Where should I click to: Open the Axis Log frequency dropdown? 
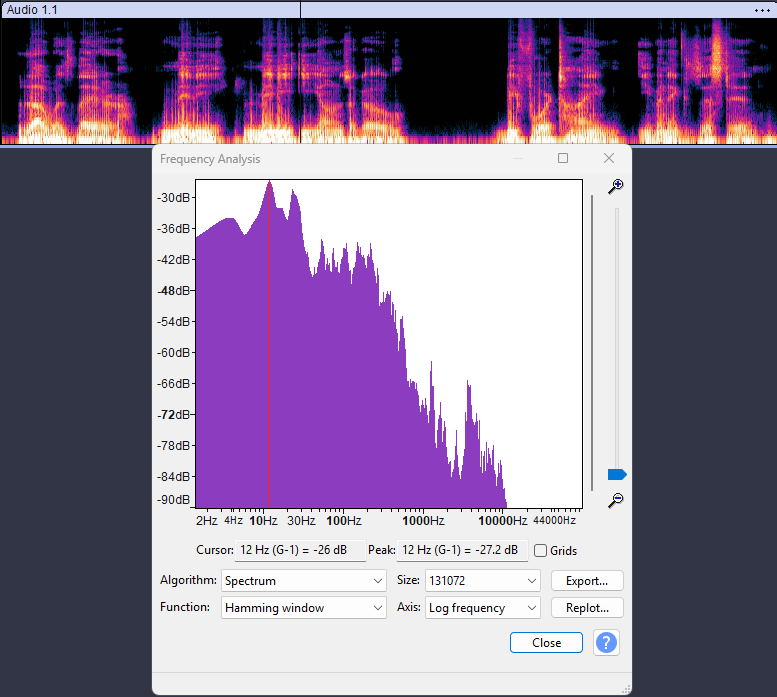[x=483, y=608]
